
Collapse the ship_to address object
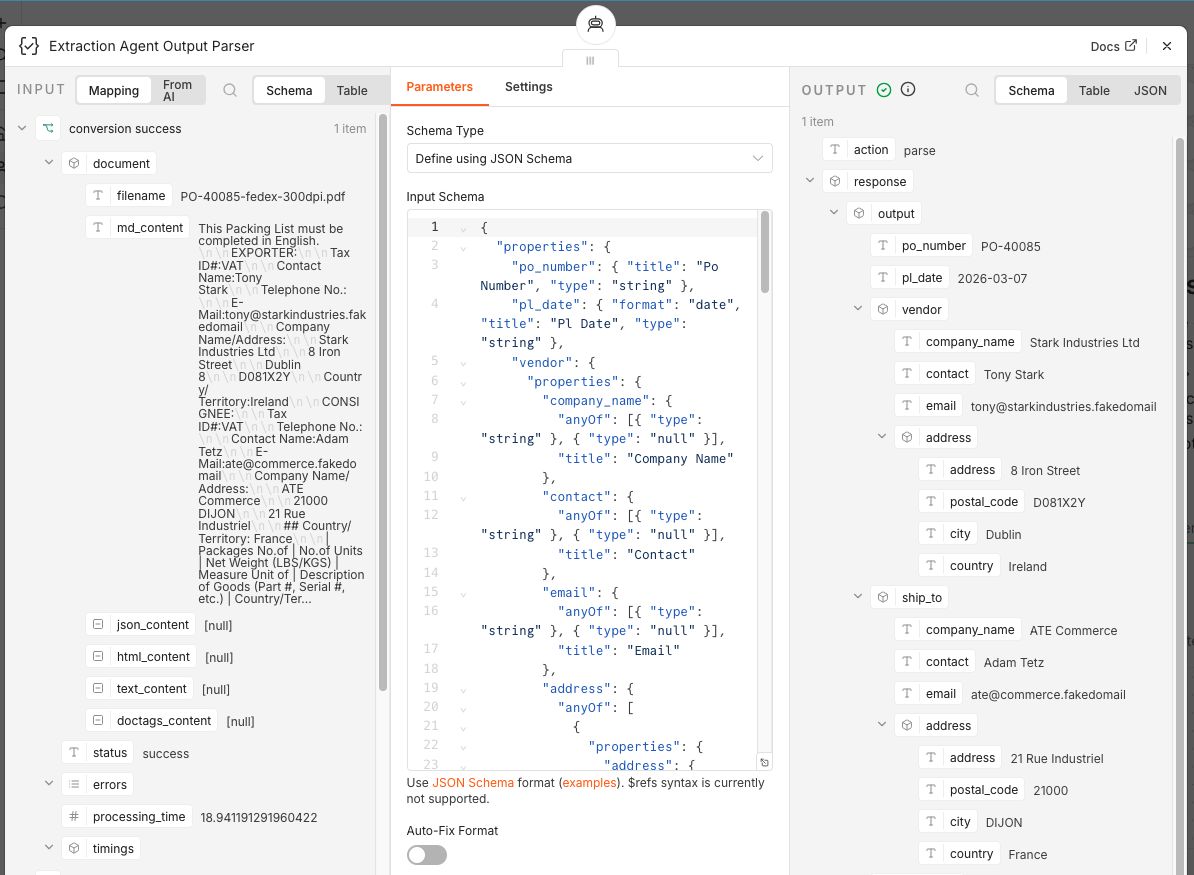(882, 724)
